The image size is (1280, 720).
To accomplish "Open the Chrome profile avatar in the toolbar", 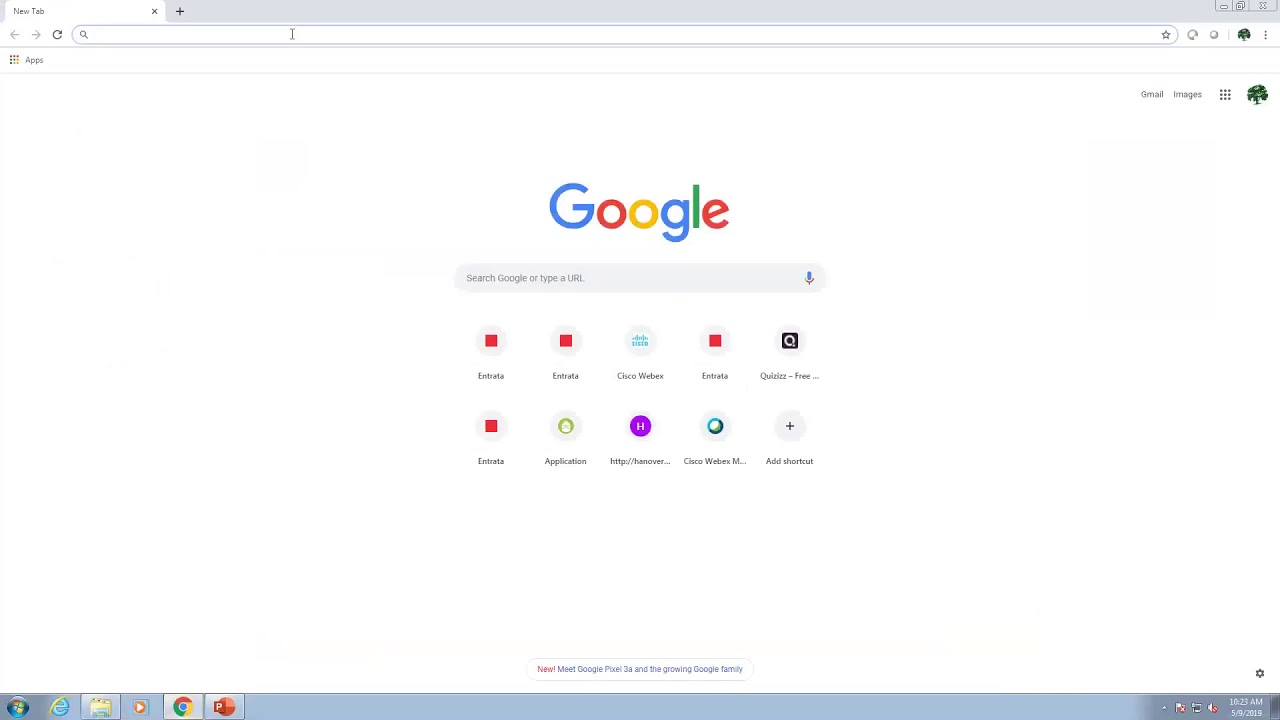I will click(1244, 35).
